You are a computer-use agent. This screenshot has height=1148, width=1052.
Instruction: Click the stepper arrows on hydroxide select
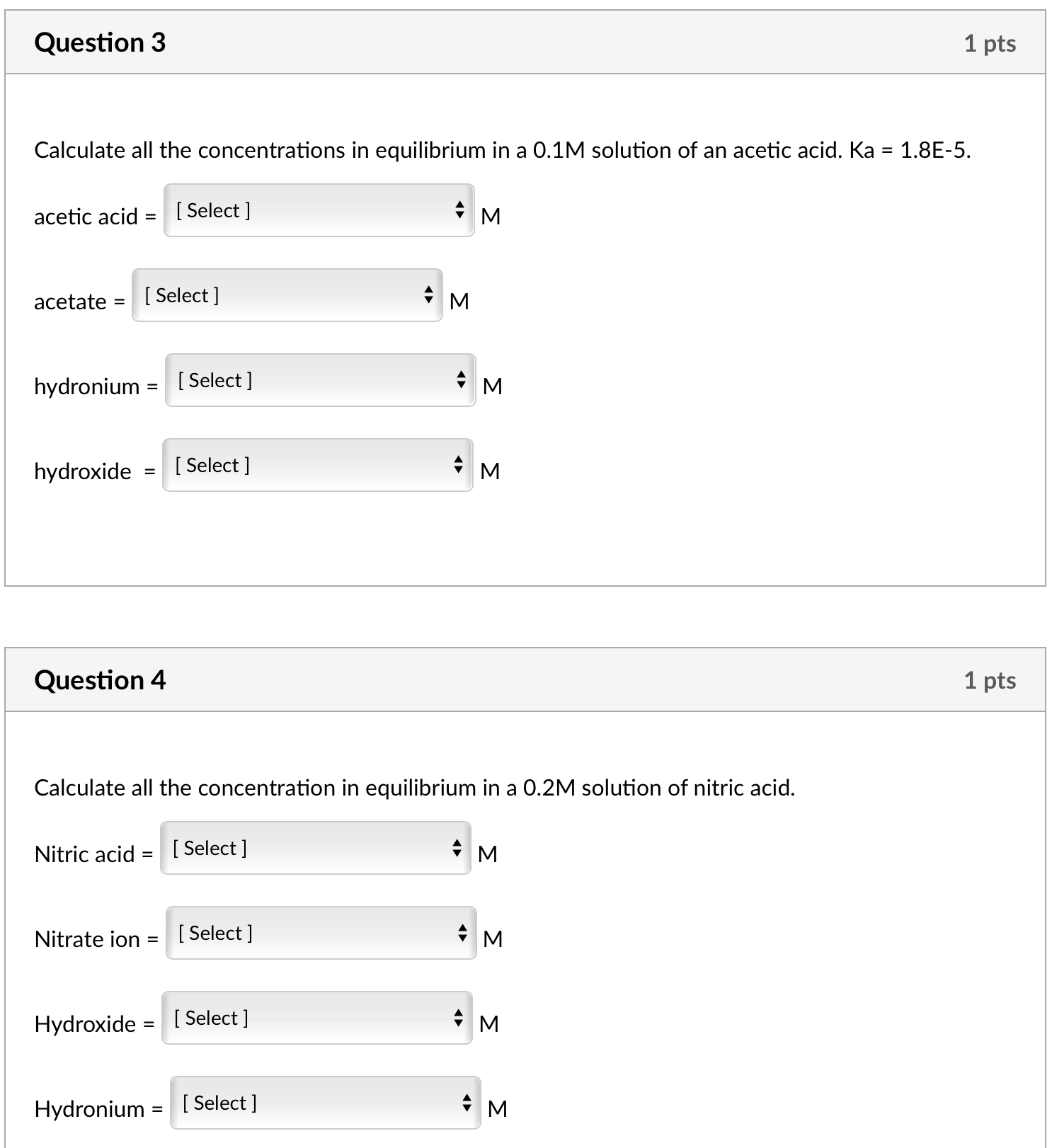459,464
